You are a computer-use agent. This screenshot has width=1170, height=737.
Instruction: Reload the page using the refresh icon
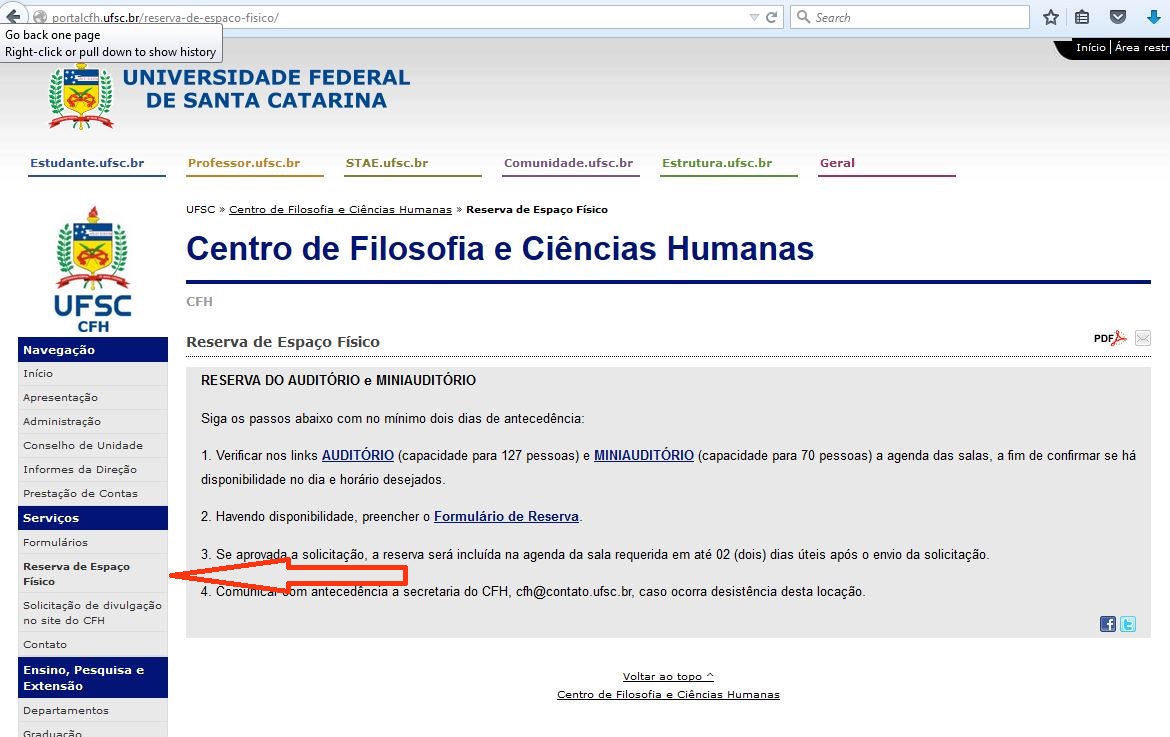point(772,17)
